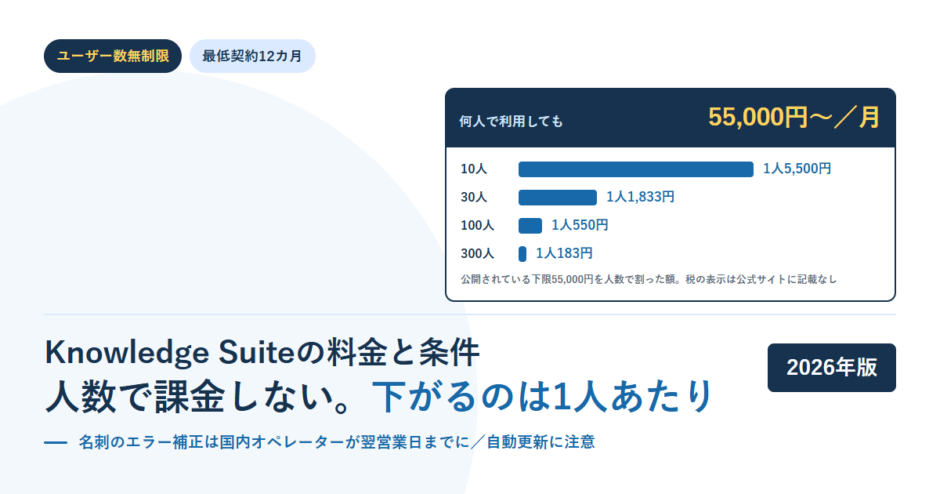
Task: Click the bar for 100人
Action: point(530,225)
